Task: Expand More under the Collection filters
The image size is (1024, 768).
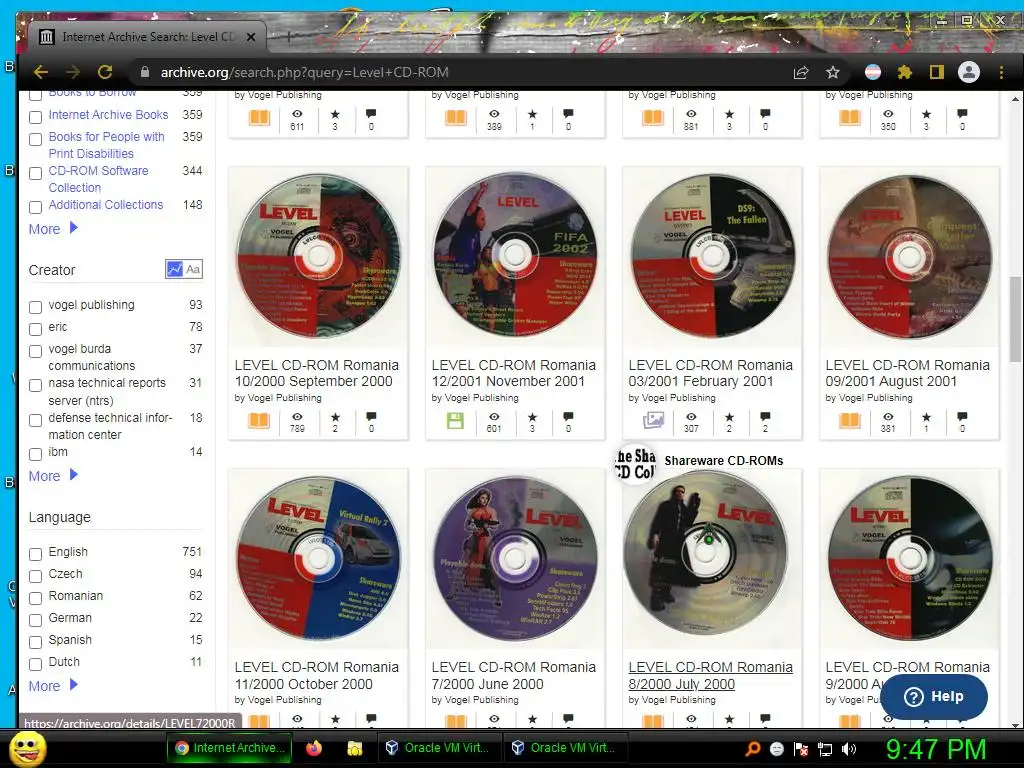Action: click(53, 229)
